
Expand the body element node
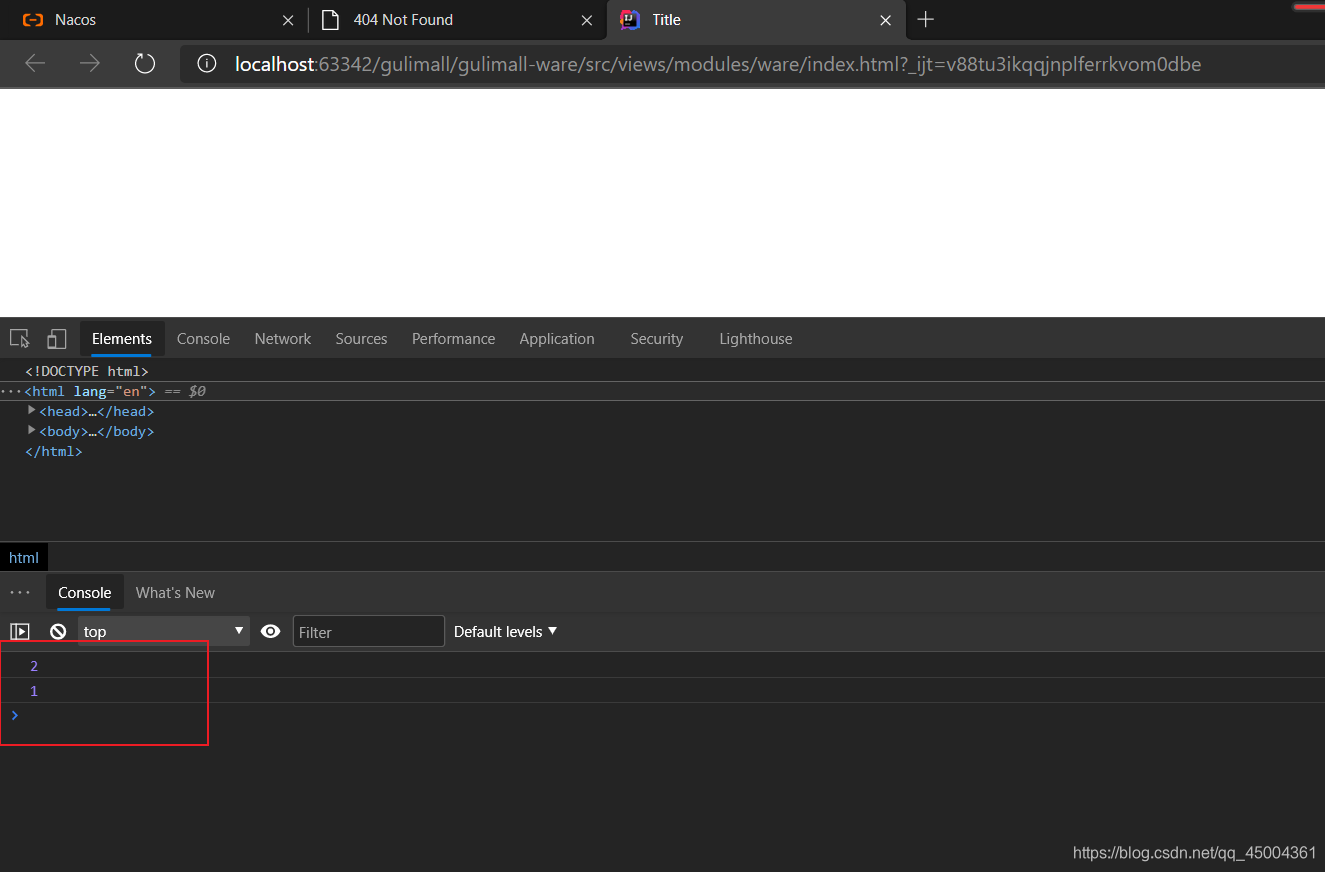(32, 430)
